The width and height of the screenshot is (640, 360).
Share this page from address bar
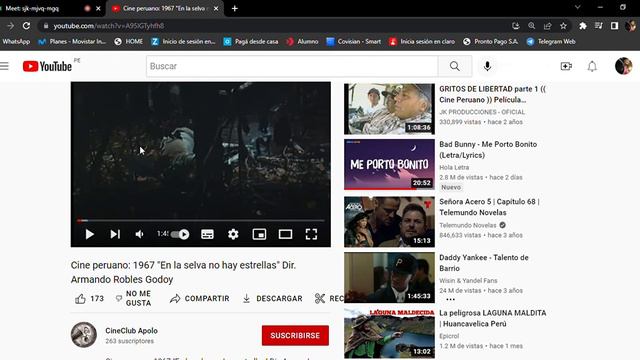click(x=547, y=26)
